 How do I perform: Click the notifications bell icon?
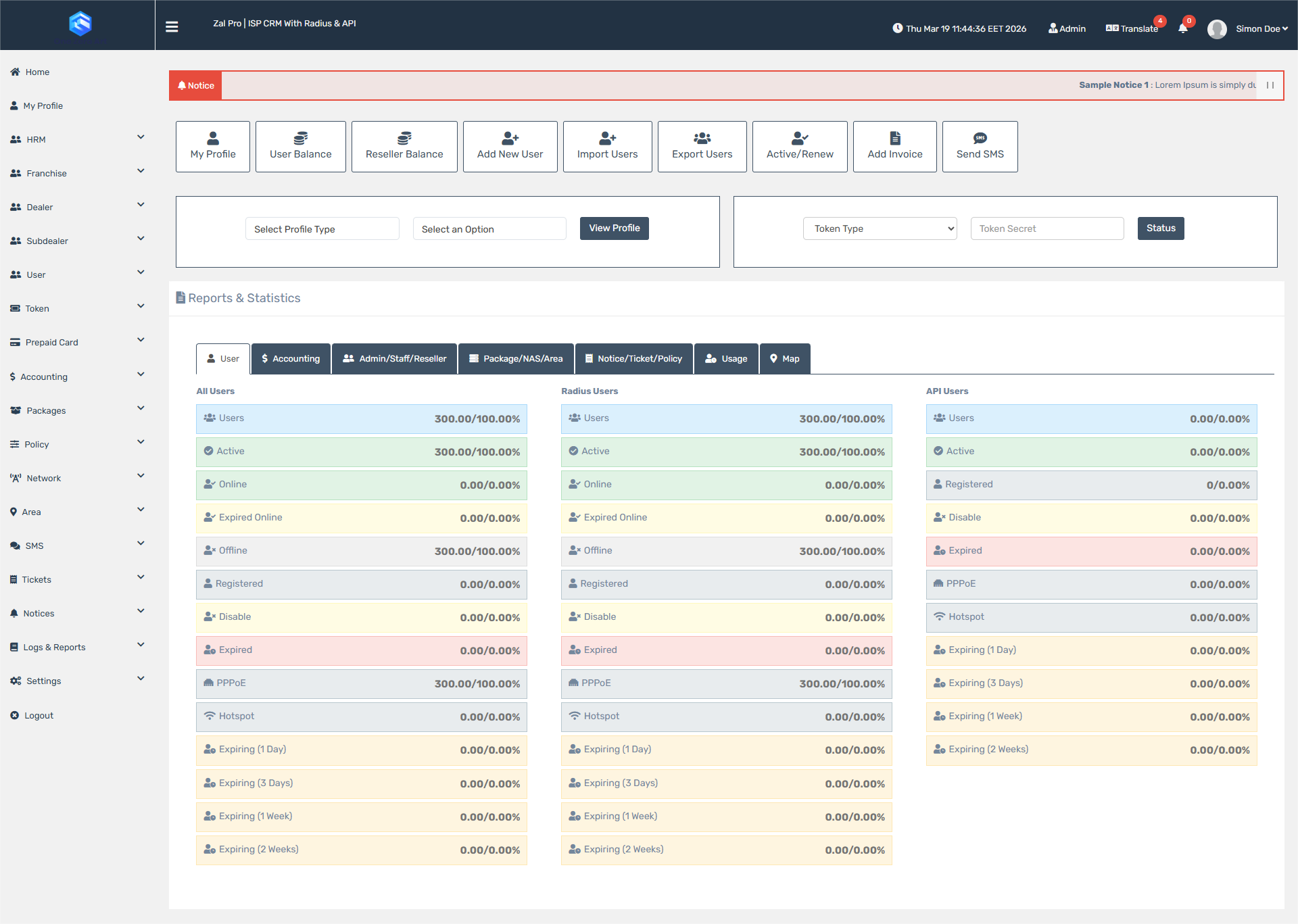coord(1182,28)
